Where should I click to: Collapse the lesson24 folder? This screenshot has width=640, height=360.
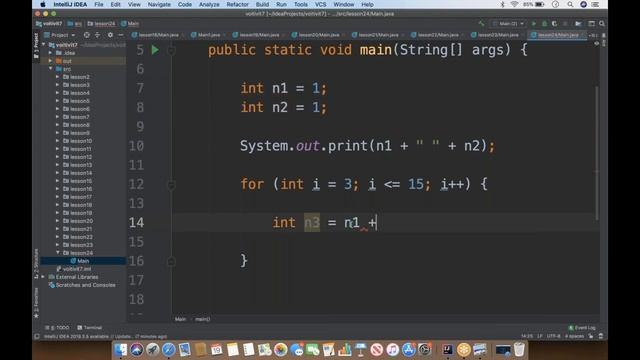pyautogui.click(x=58, y=253)
